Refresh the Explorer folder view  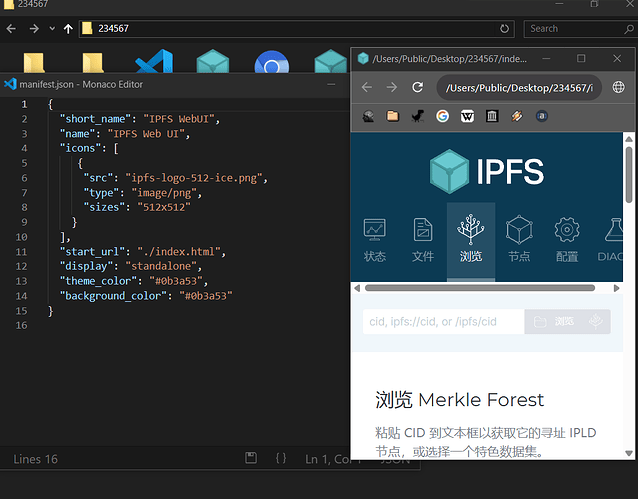(504, 28)
